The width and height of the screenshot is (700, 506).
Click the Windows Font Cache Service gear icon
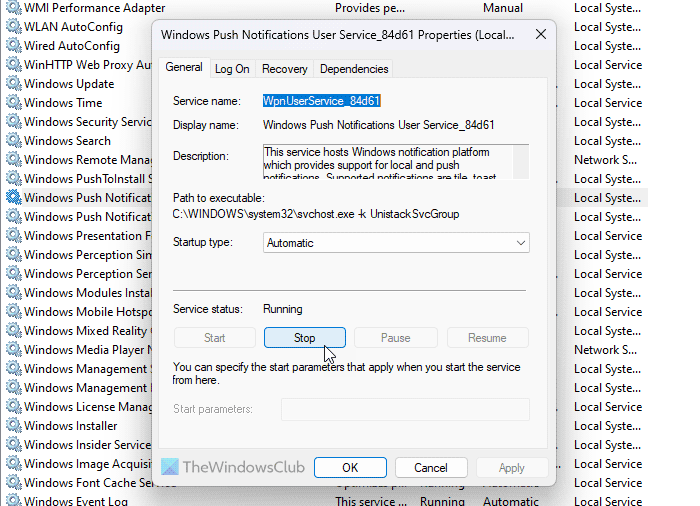(x=14, y=483)
